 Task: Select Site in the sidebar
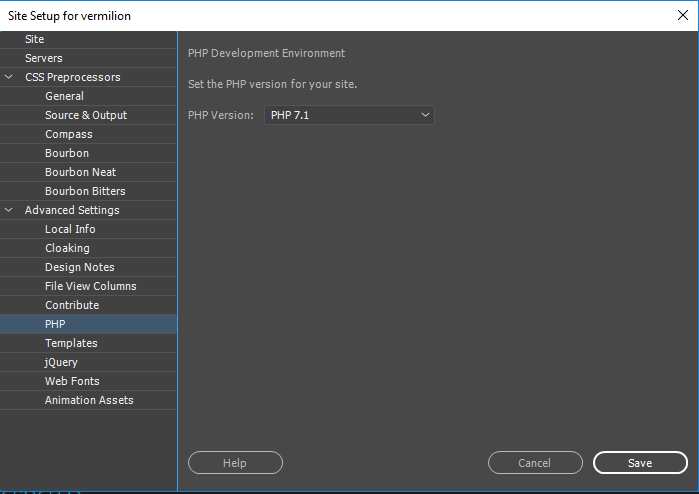(x=35, y=39)
